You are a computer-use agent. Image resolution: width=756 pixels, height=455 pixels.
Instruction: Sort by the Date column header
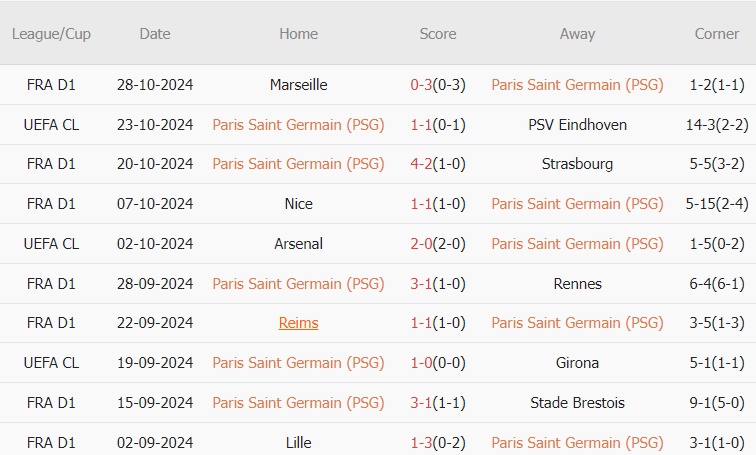[x=155, y=34]
